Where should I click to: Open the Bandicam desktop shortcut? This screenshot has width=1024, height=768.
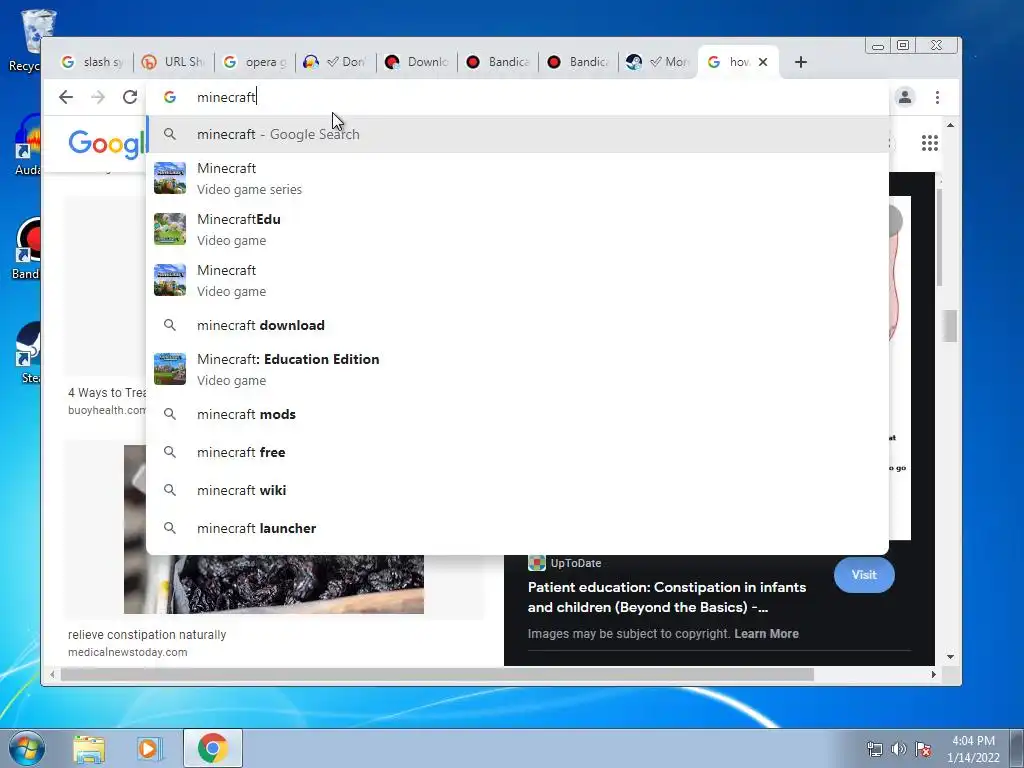pos(27,248)
